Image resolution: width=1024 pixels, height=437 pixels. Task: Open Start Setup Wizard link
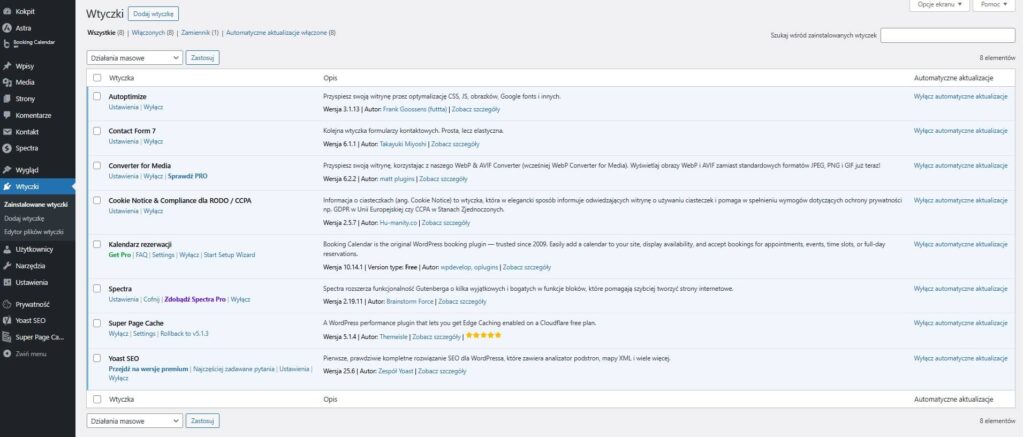coord(229,255)
